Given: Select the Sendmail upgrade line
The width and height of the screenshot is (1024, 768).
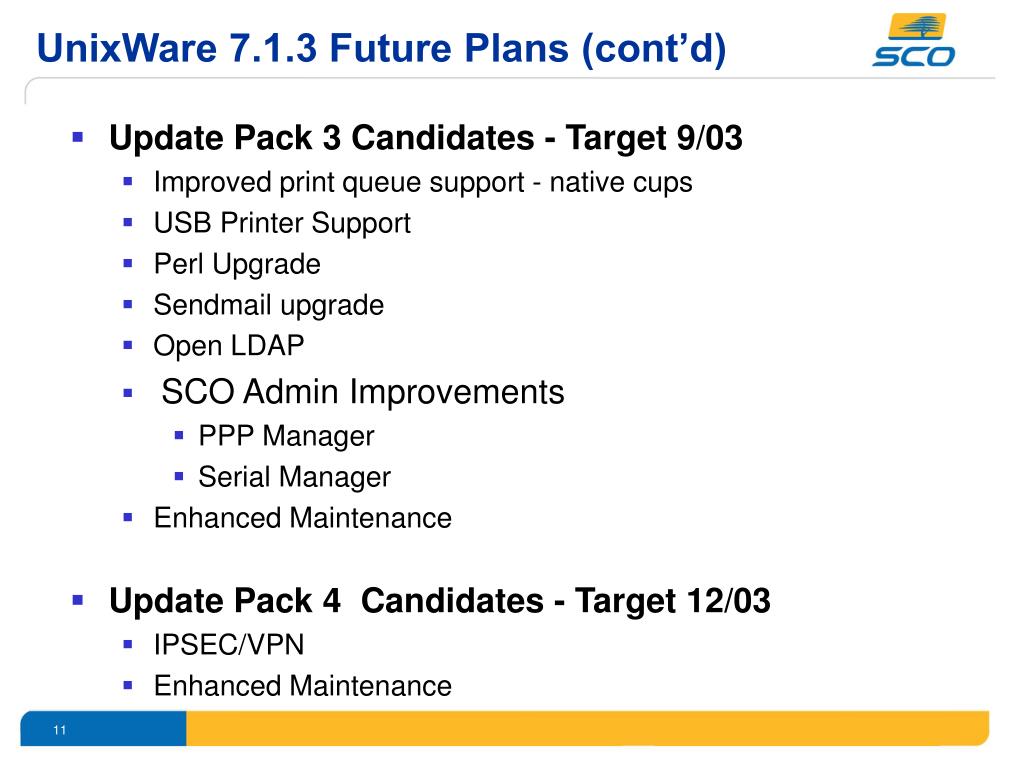Looking at the screenshot, I should point(268,306).
